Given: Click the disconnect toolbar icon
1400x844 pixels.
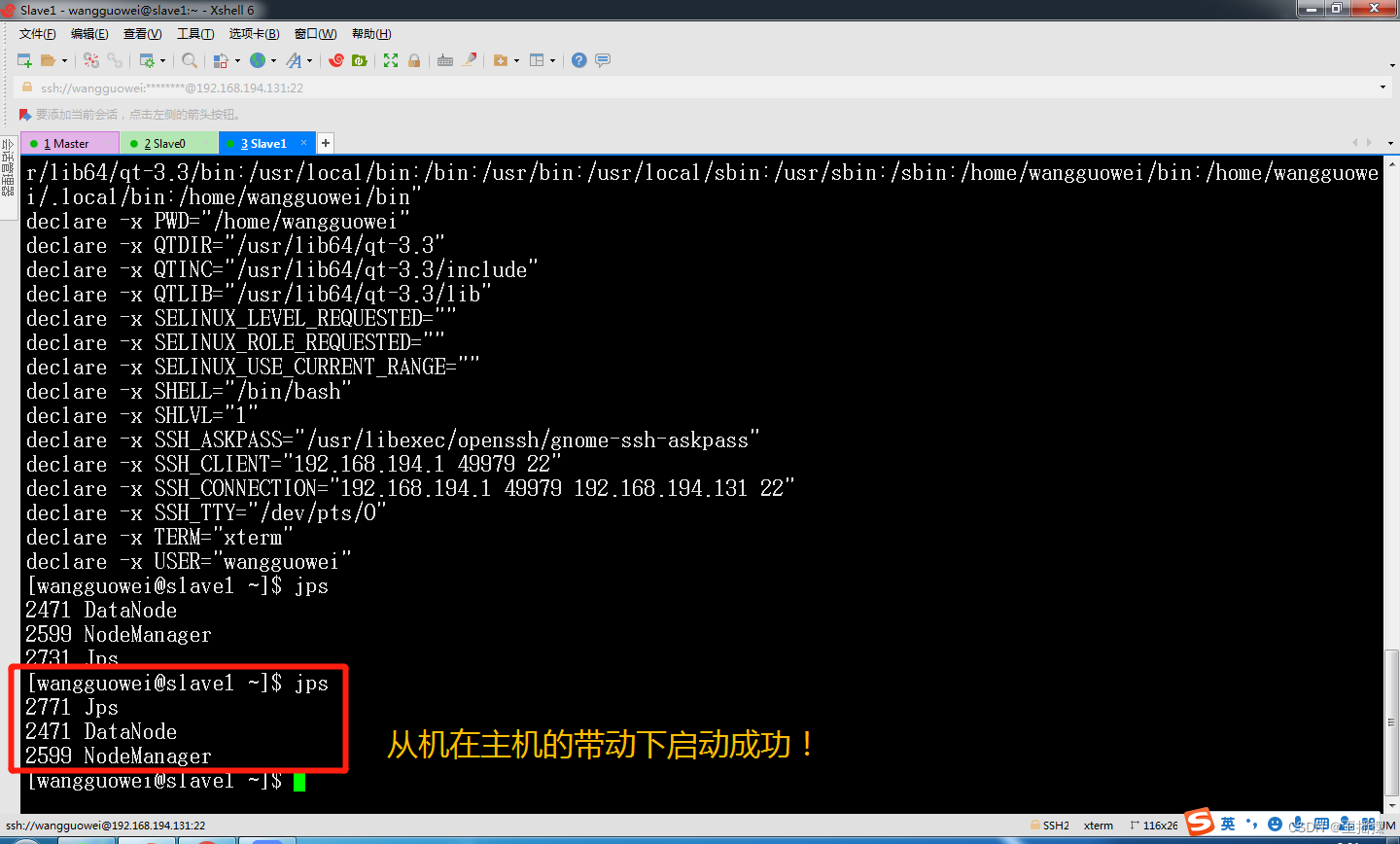Looking at the screenshot, I should (x=91, y=60).
